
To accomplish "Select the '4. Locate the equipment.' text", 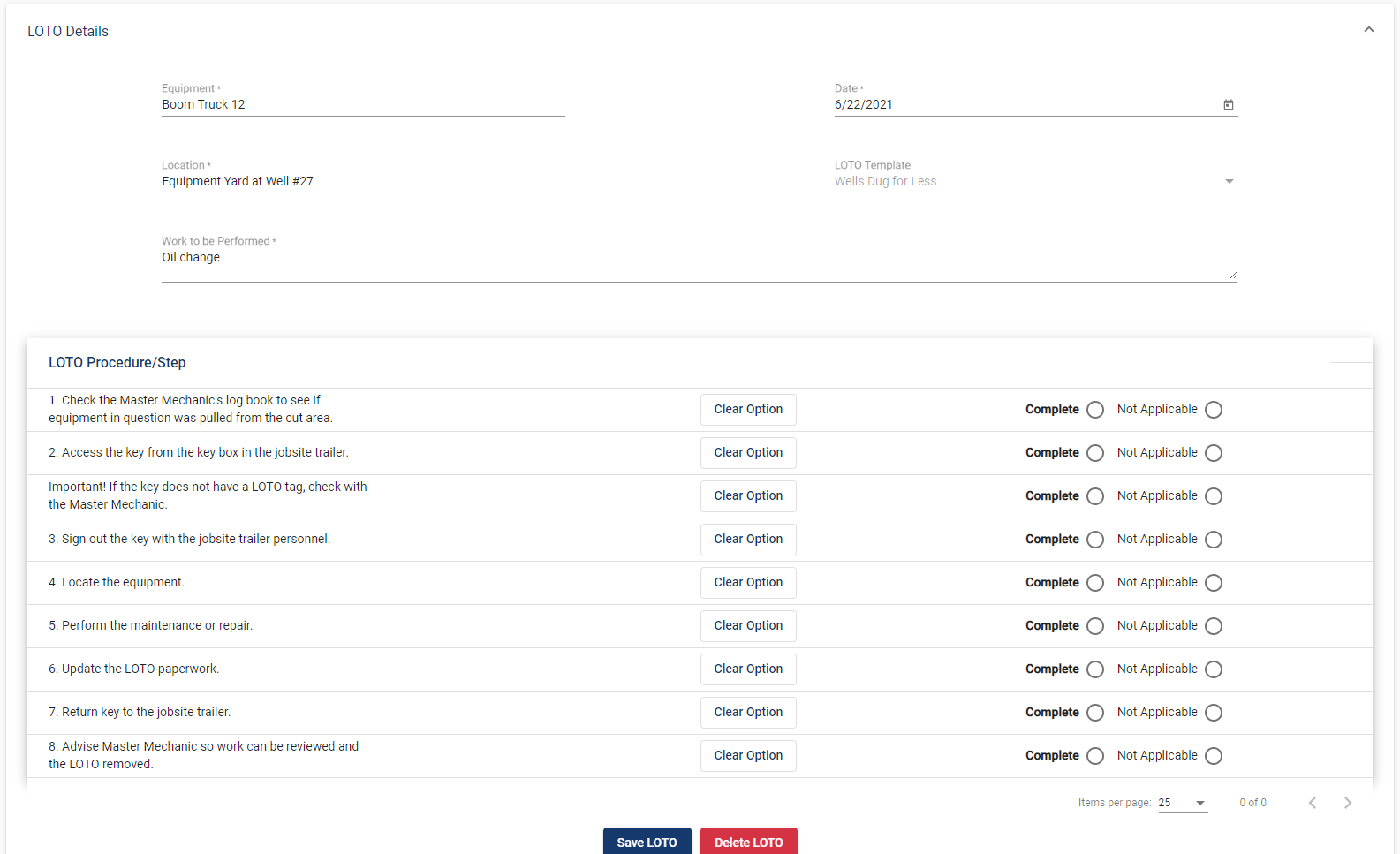I will (117, 583).
